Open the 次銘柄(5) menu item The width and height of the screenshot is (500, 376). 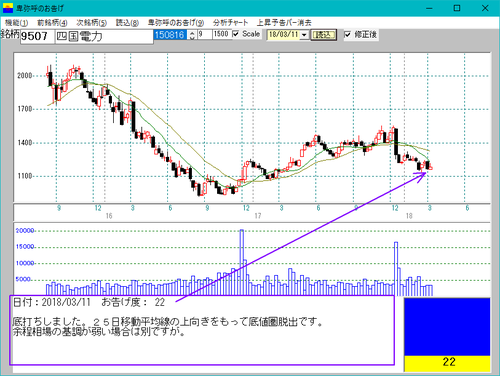tap(91, 23)
